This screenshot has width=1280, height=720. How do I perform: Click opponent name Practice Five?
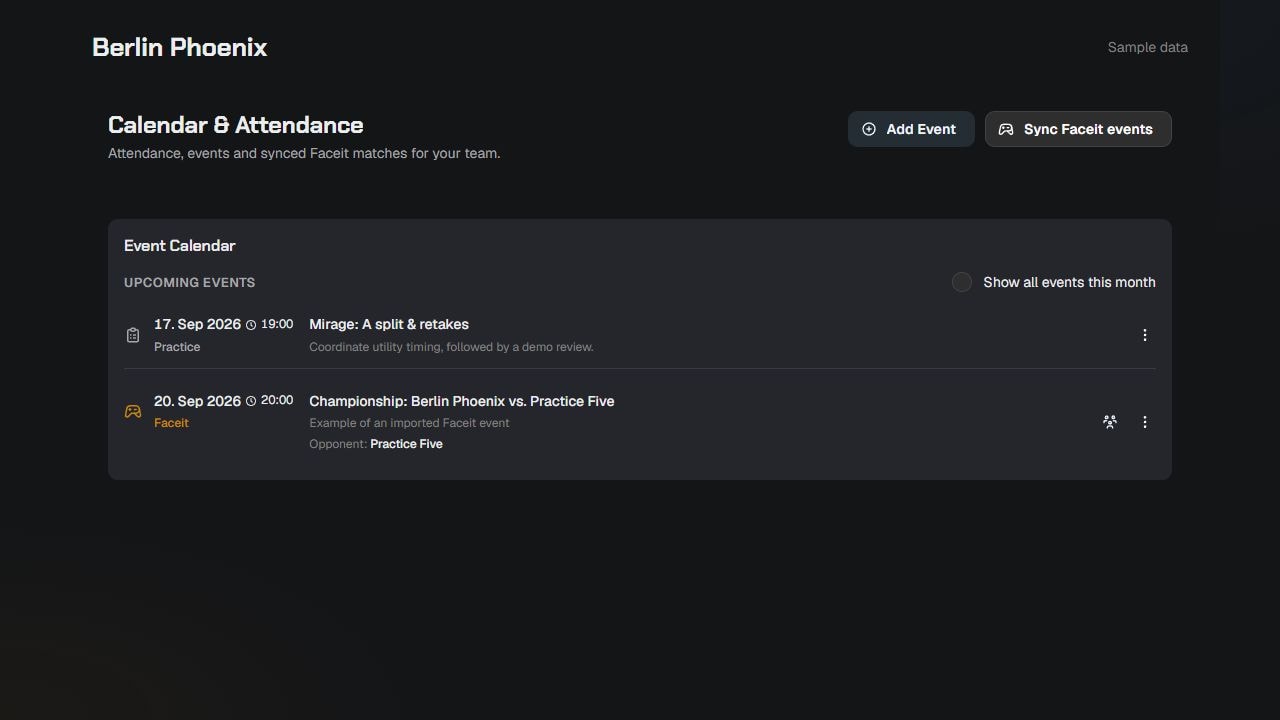tap(406, 444)
